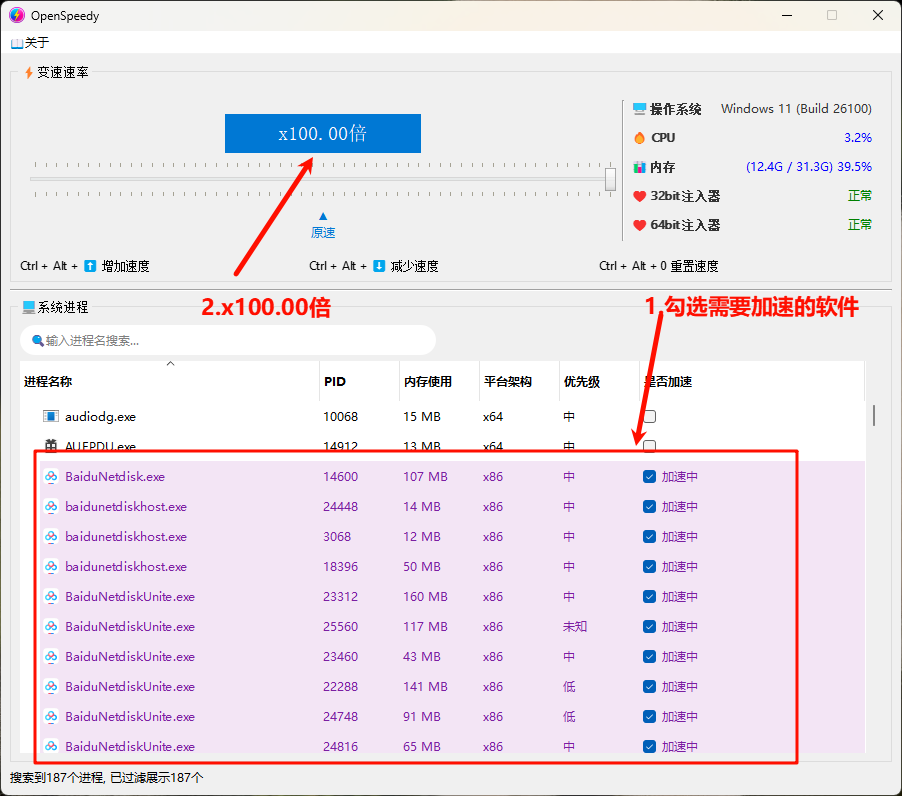902x796 pixels.
Task: Open the 关于 menu
Action: [29, 42]
